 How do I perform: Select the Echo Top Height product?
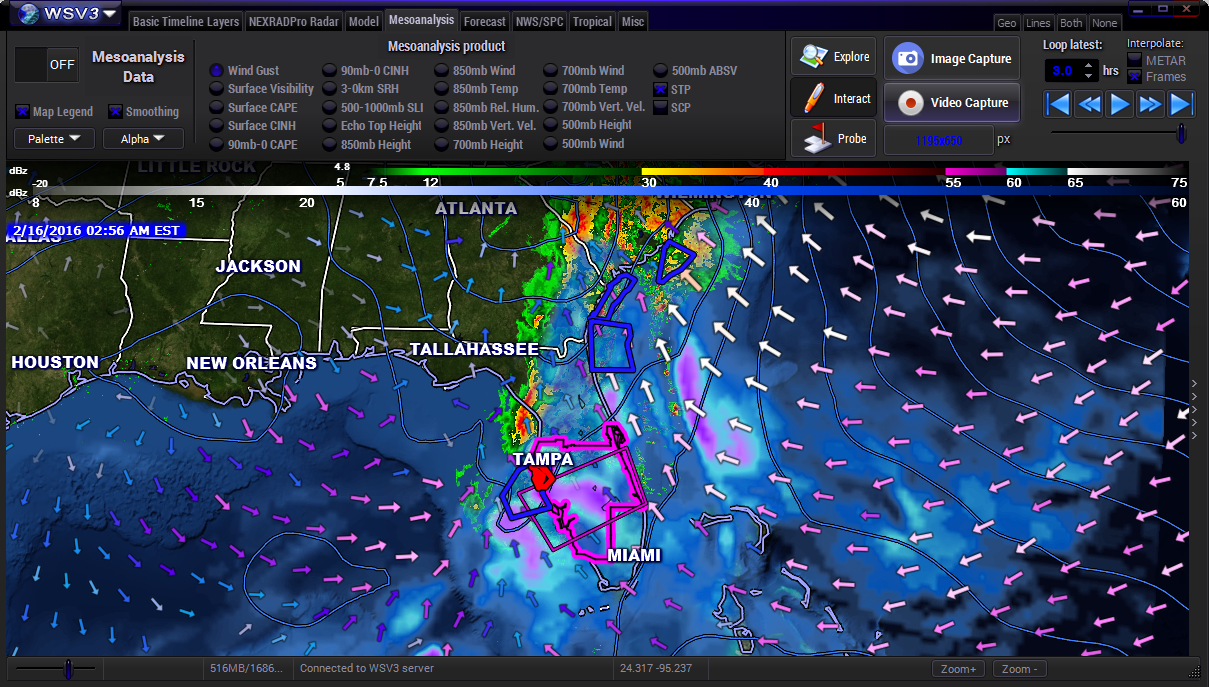[x=329, y=126]
